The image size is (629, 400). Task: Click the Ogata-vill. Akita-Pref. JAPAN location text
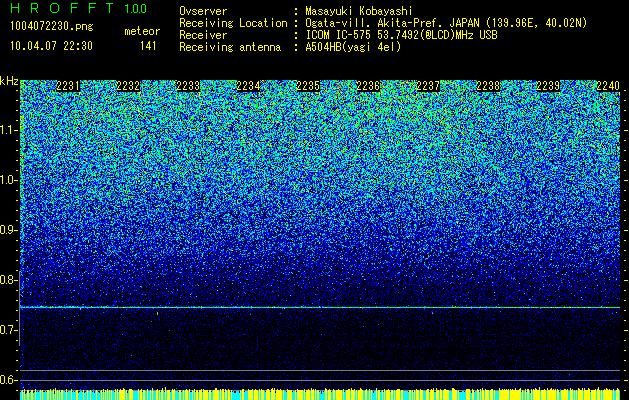tap(446, 23)
